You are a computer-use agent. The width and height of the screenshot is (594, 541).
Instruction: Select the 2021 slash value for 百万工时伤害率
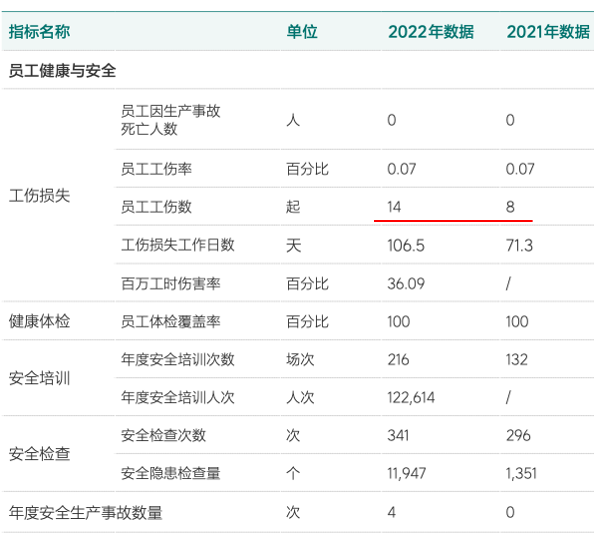click(508, 283)
